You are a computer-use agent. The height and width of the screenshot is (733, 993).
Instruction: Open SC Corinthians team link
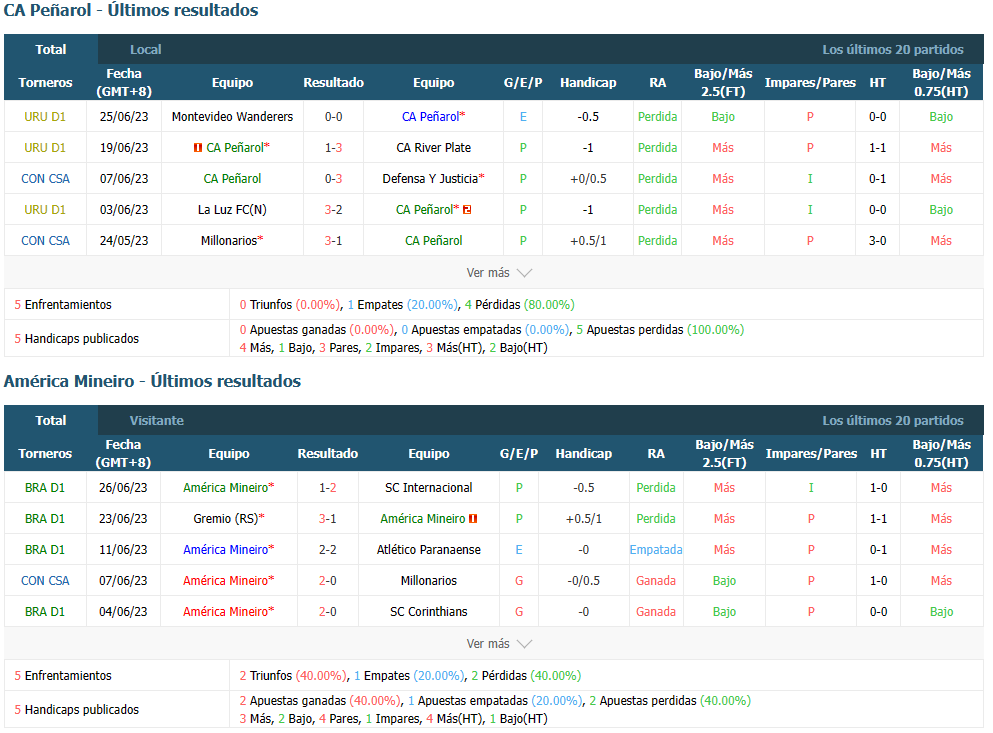click(x=429, y=612)
